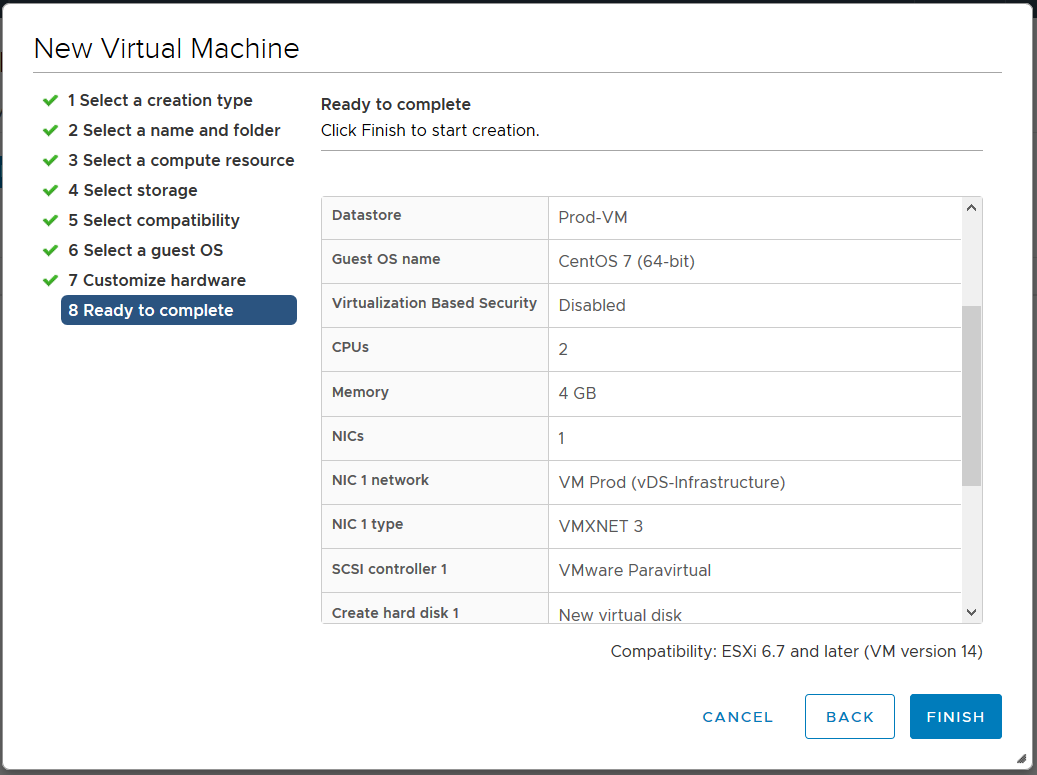Click the CPUs value 2
This screenshot has height=775, width=1037.
point(563,349)
